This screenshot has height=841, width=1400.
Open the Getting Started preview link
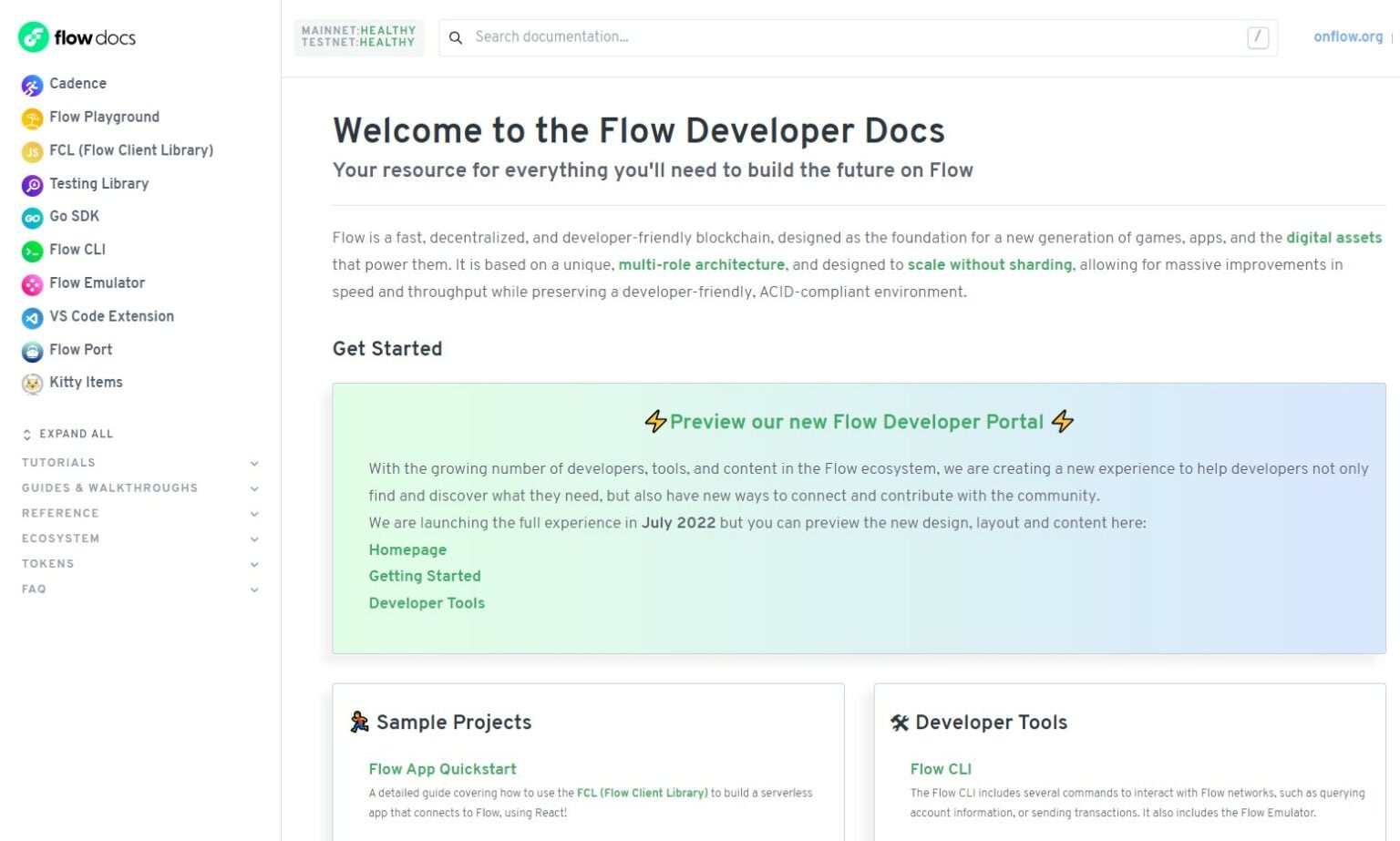[425, 577]
